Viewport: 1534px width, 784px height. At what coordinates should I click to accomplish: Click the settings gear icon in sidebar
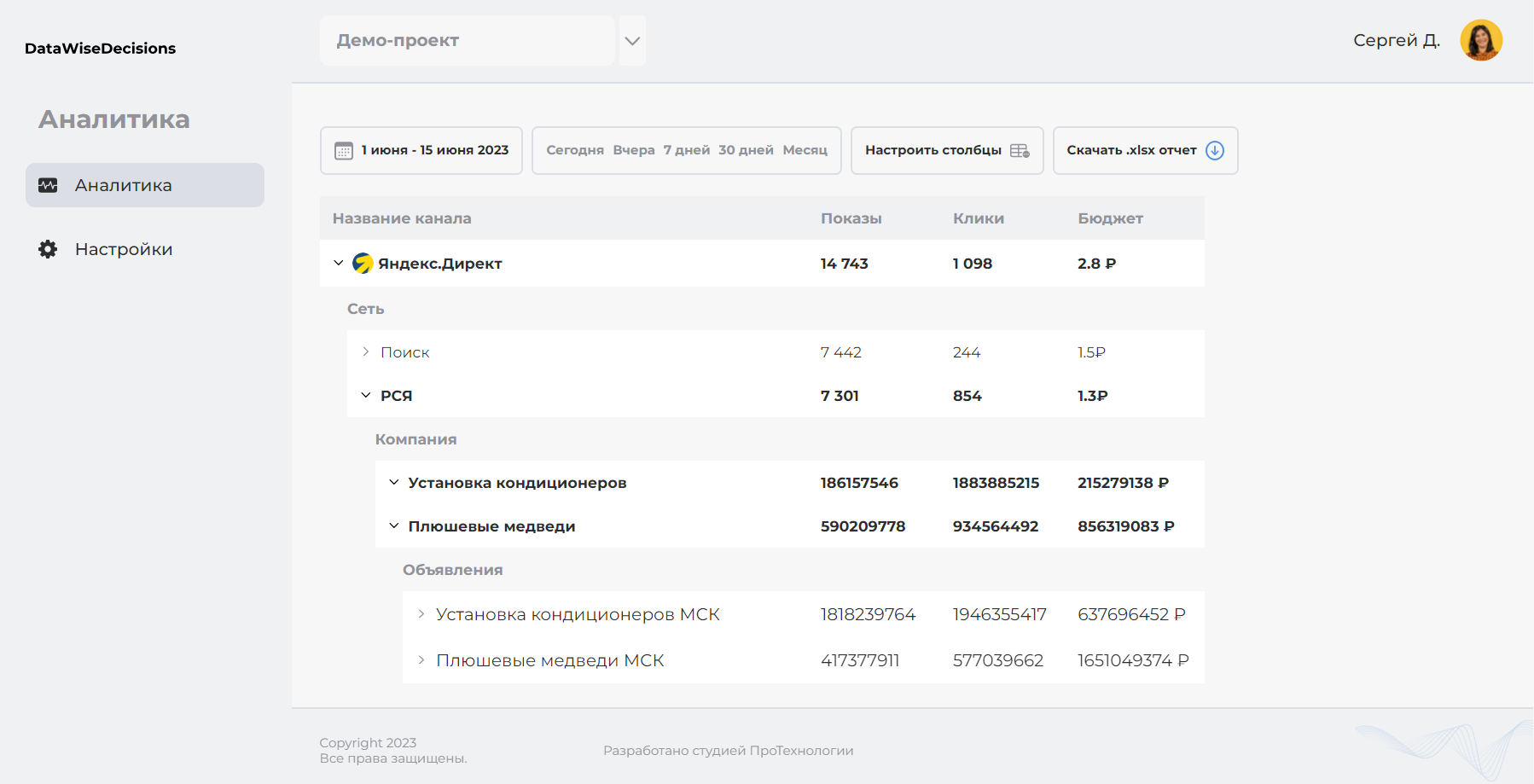pos(49,249)
